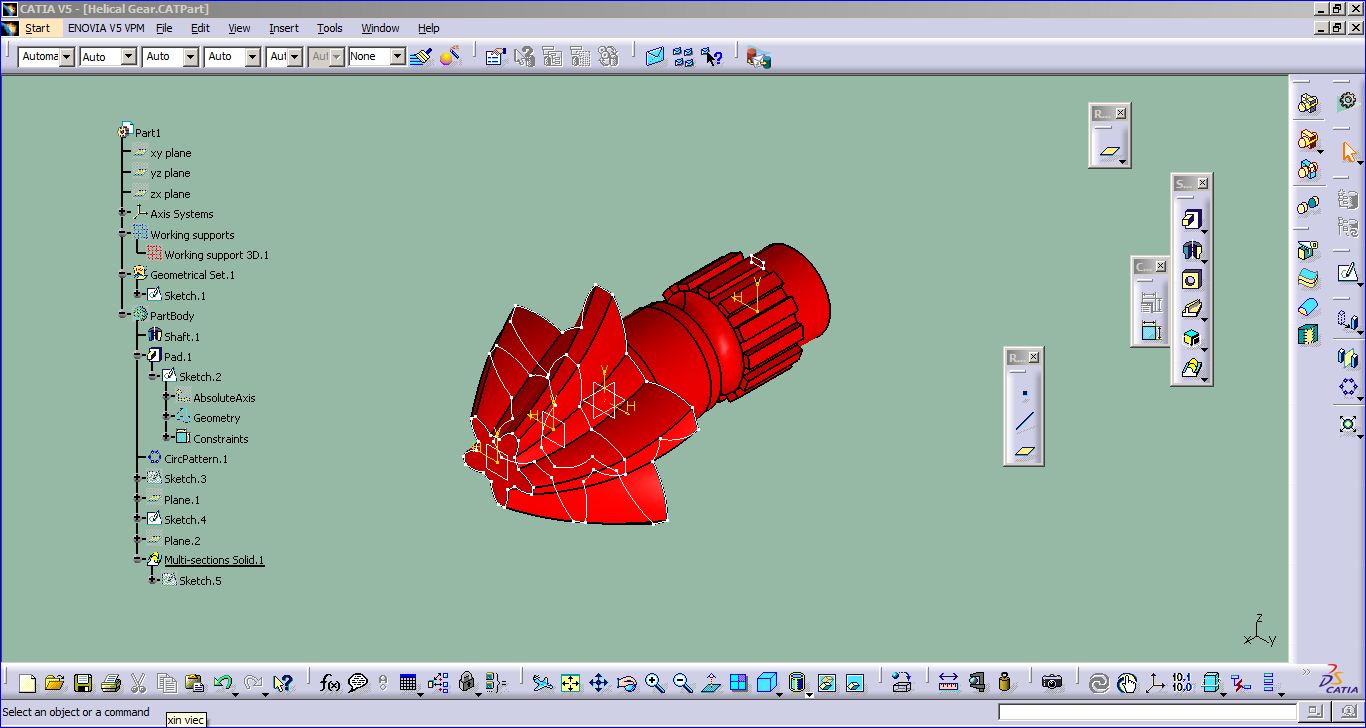The width and height of the screenshot is (1366, 728).
Task: Select Plane.2 in the tree
Action: (x=182, y=541)
